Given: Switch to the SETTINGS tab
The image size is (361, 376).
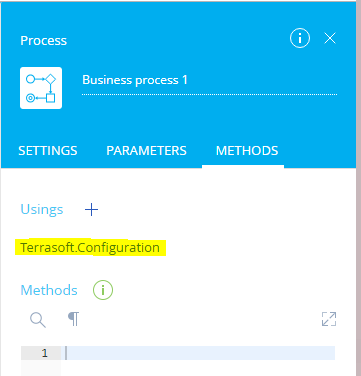Looking at the screenshot, I should tap(48, 151).
